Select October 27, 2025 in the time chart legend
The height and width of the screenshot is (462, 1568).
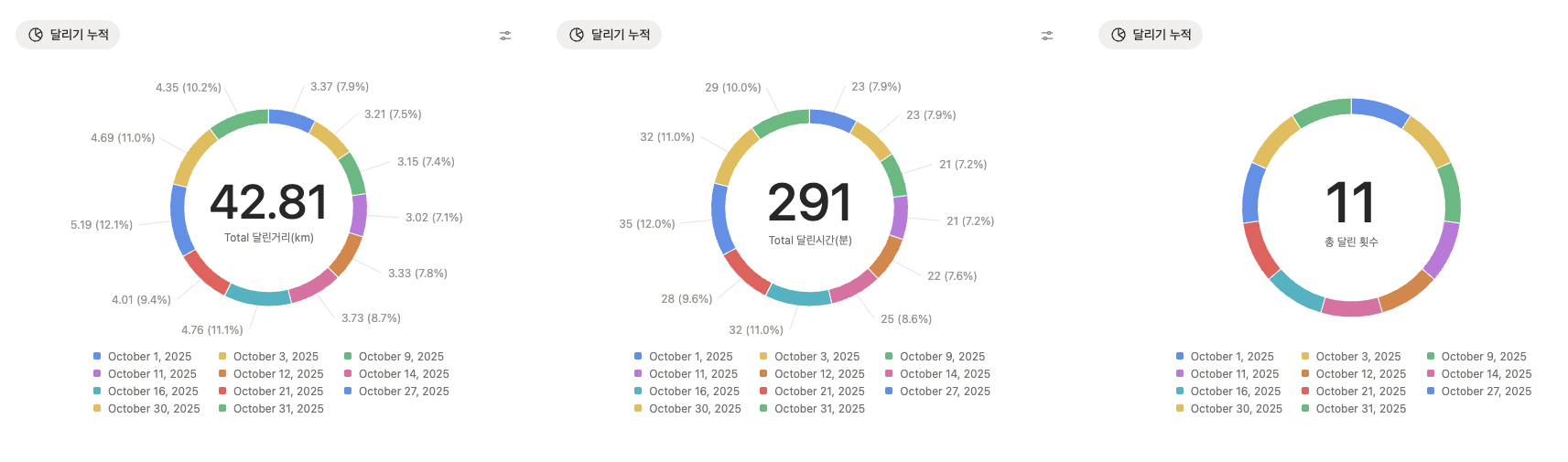click(945, 392)
